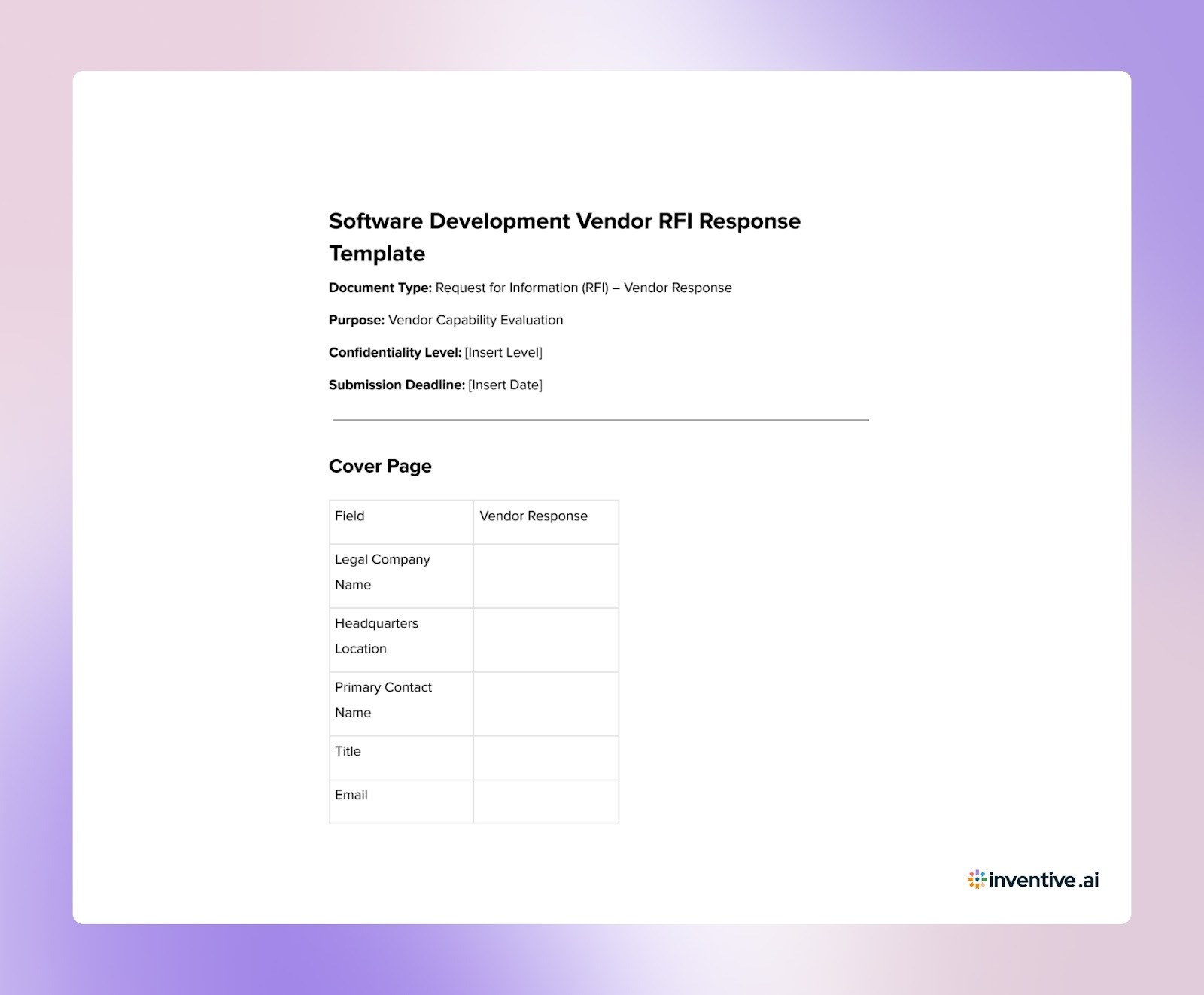The image size is (1204, 995).
Task: Click the empty Vendor Response cell for Title
Action: pyautogui.click(x=546, y=757)
